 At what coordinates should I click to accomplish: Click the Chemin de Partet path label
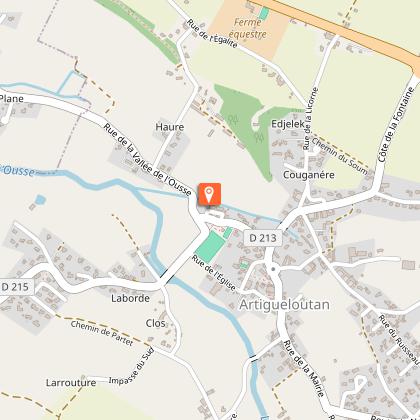pos(102,333)
